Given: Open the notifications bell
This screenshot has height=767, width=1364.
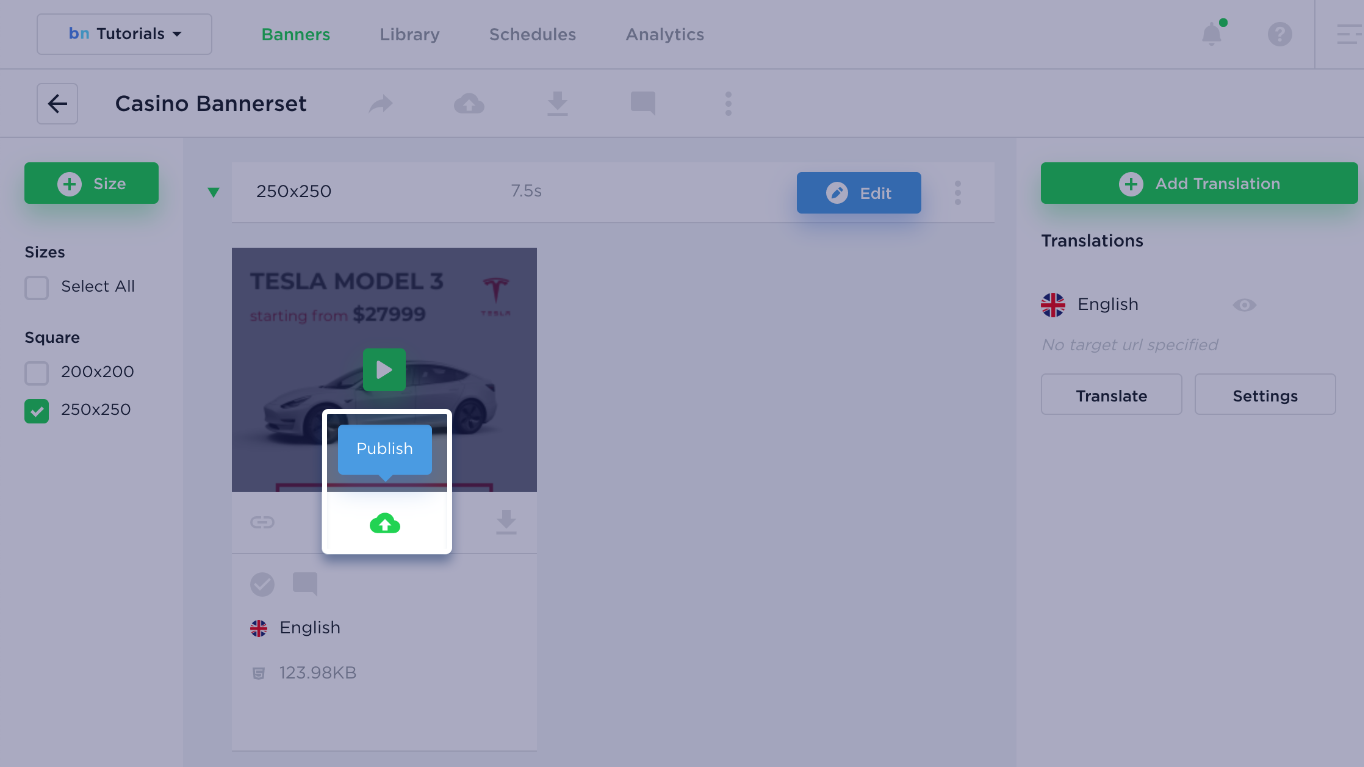Looking at the screenshot, I should pos(1211,34).
